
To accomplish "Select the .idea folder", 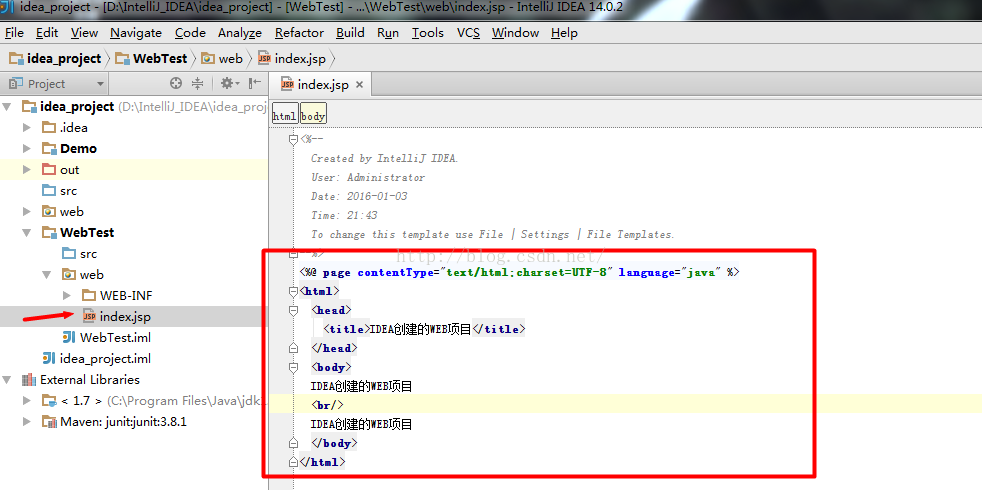I will click(65, 128).
